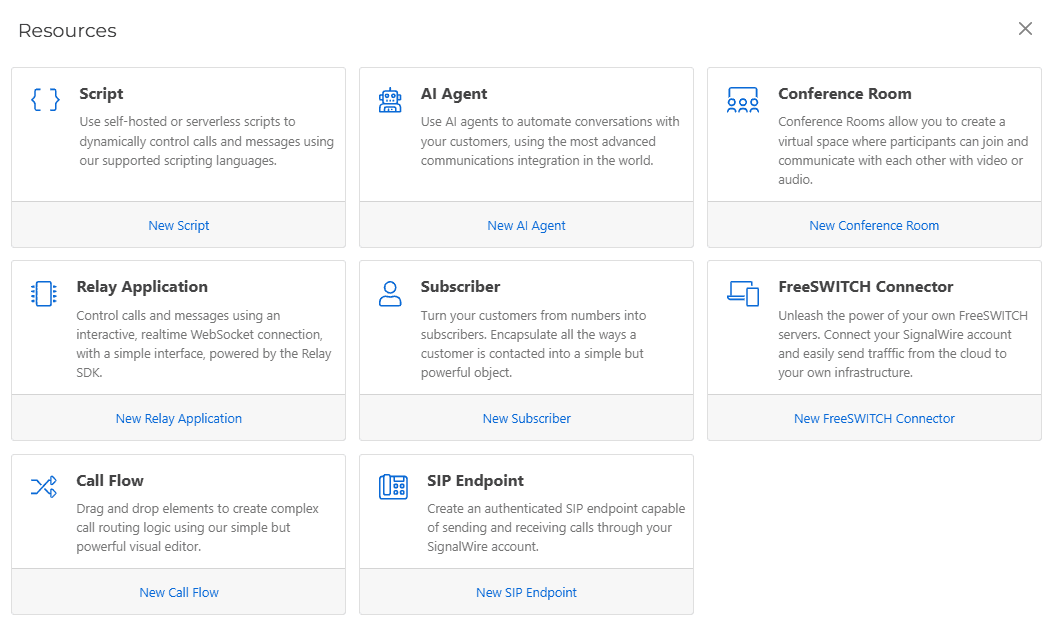1048x636 pixels.
Task: Open New Conference Room link
Action: click(874, 226)
